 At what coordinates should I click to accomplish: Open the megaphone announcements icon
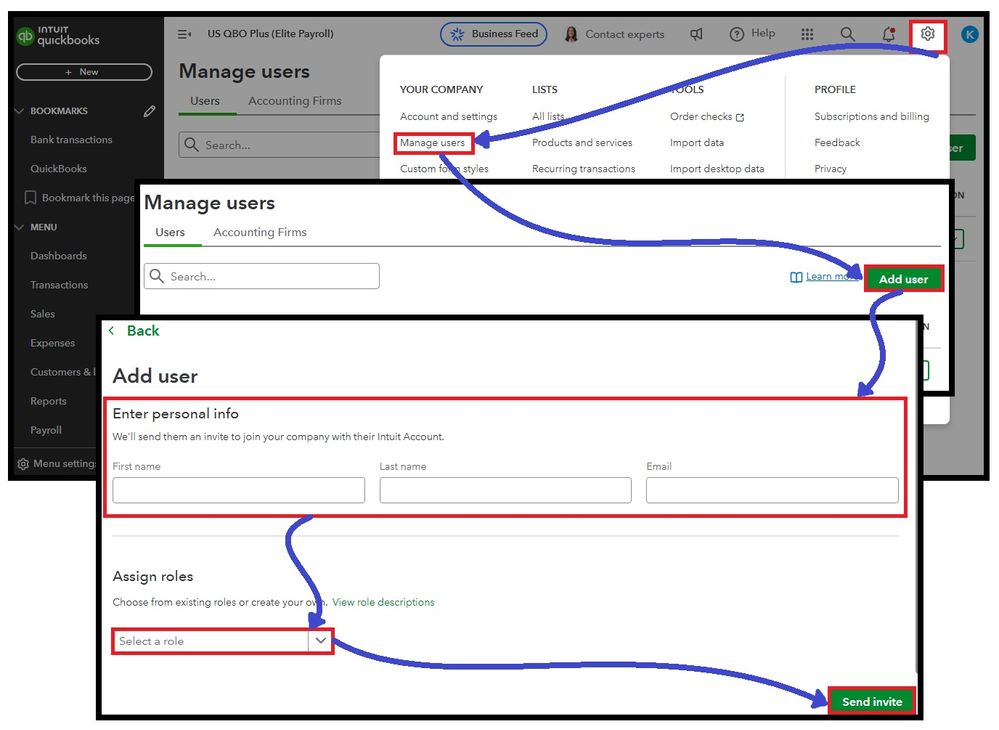[x=696, y=34]
